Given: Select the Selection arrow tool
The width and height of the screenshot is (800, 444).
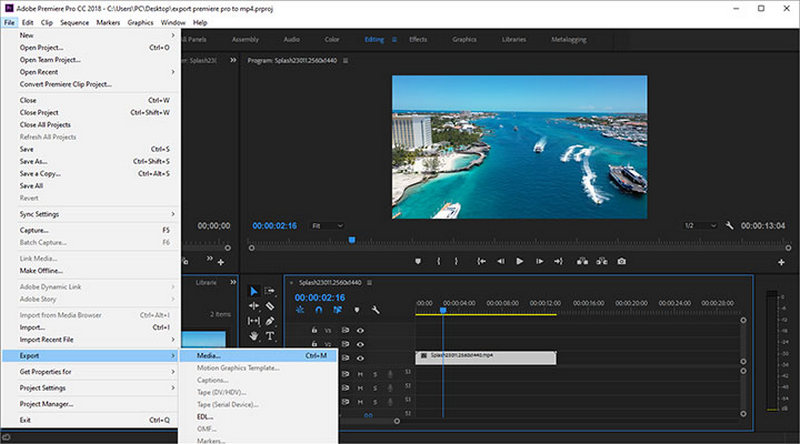Looking at the screenshot, I should pos(254,291).
